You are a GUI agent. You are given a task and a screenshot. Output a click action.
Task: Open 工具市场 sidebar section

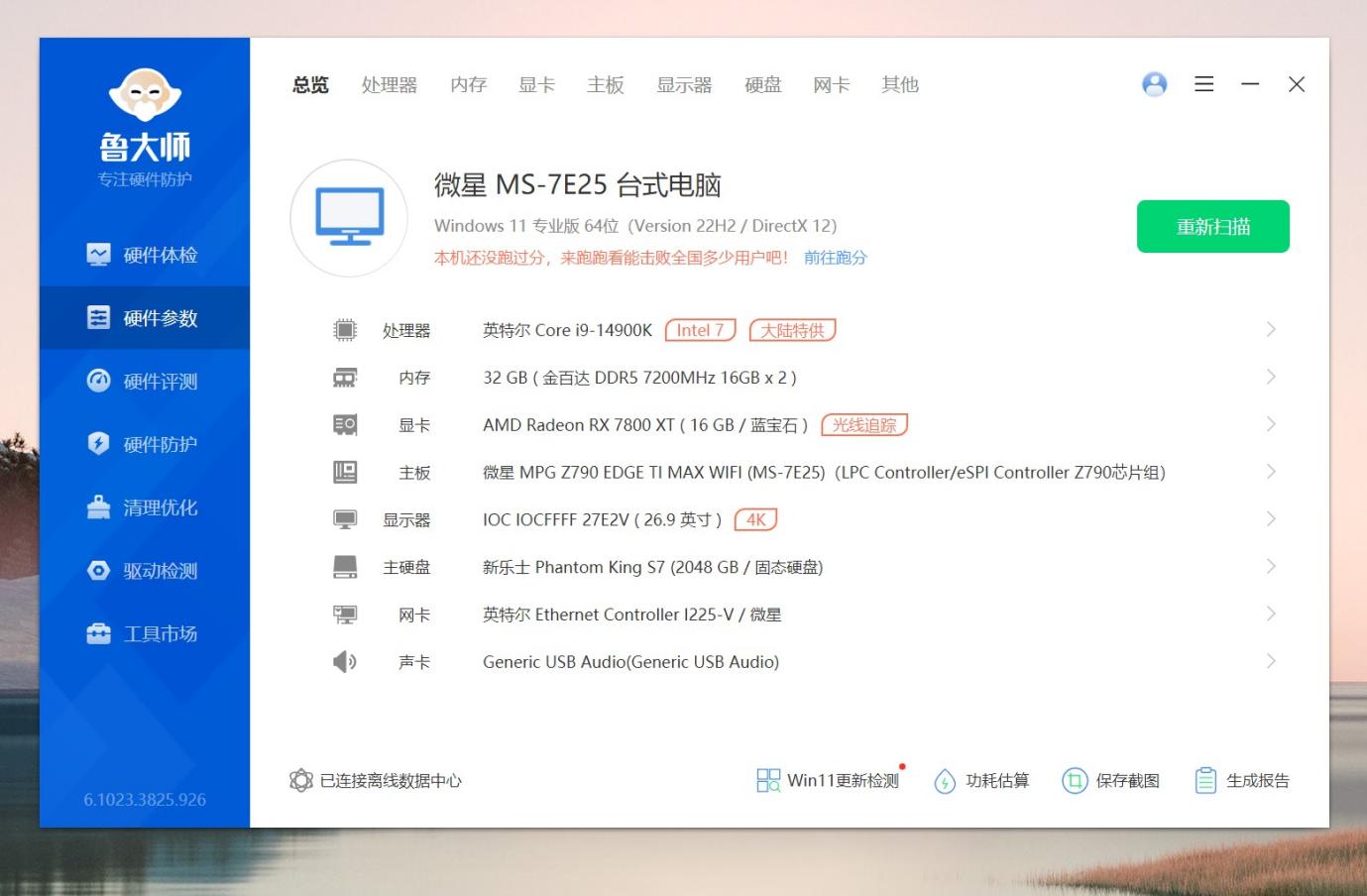pos(145,633)
